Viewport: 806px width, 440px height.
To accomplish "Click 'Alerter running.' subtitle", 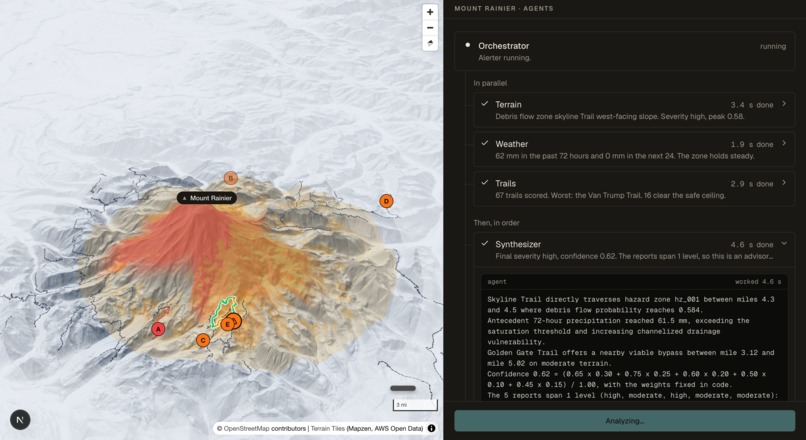I will point(504,58).
